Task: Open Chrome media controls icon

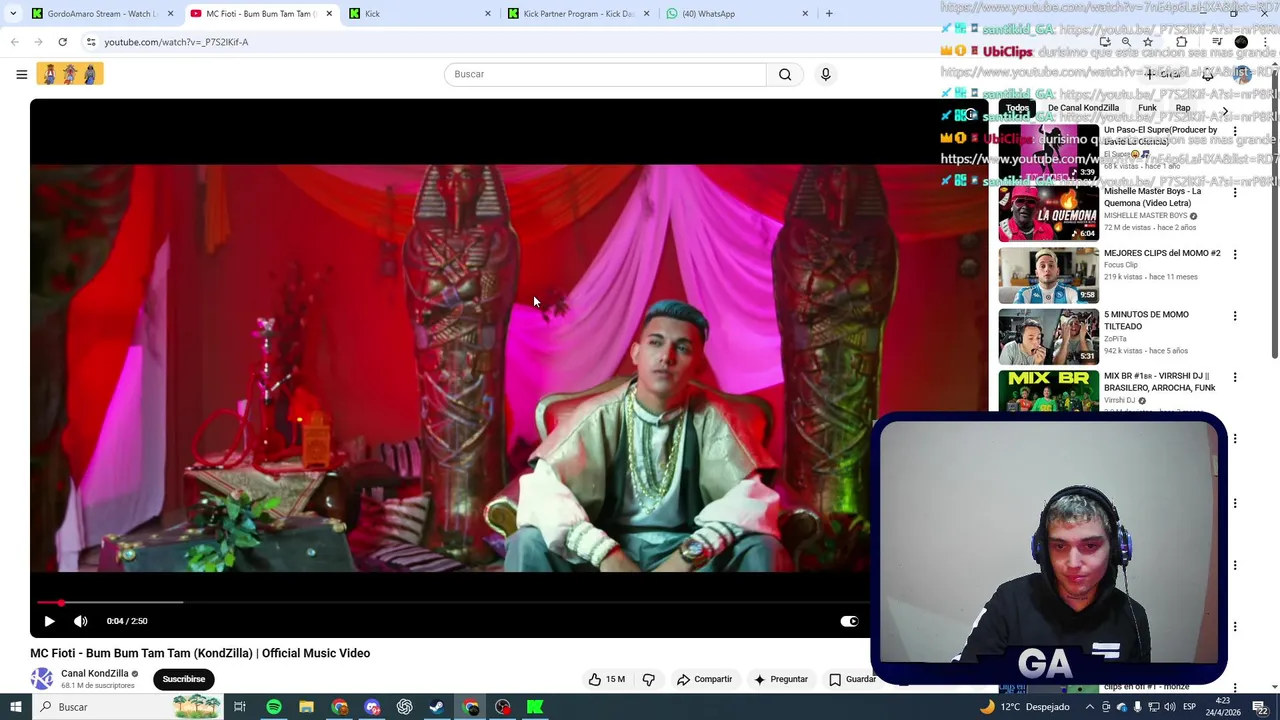Action: [x=1217, y=42]
